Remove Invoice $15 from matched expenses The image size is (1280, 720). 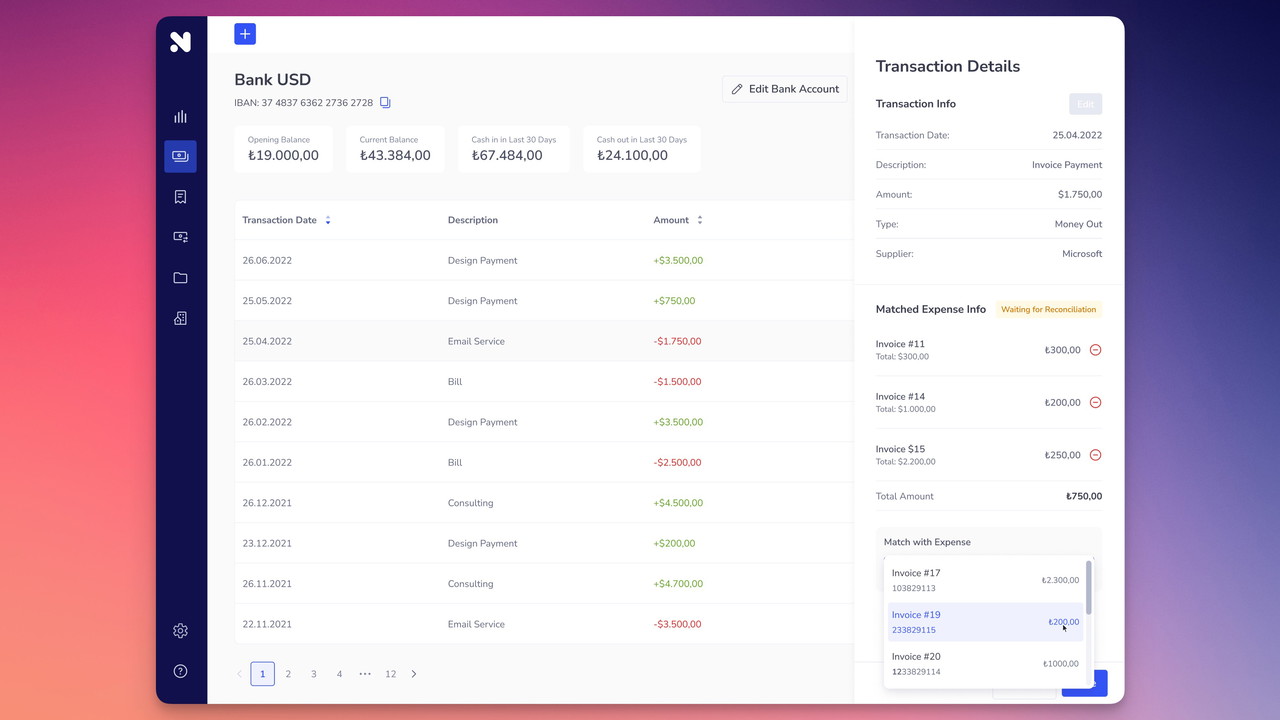pyautogui.click(x=1095, y=455)
